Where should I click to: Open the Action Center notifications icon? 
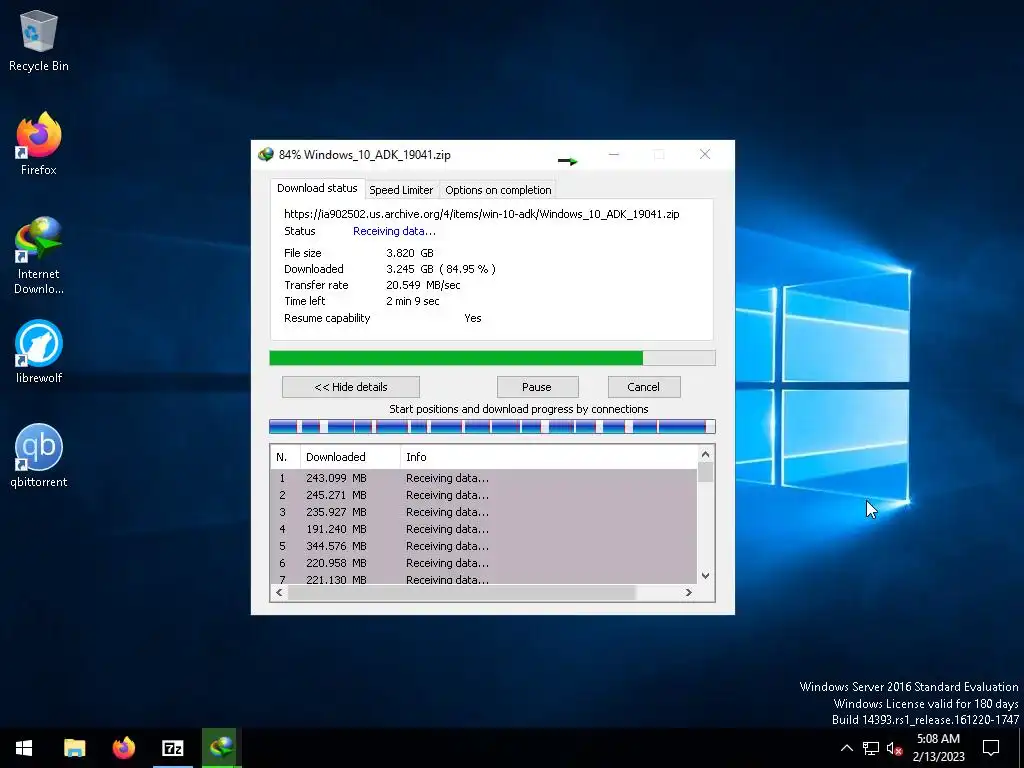coord(991,748)
